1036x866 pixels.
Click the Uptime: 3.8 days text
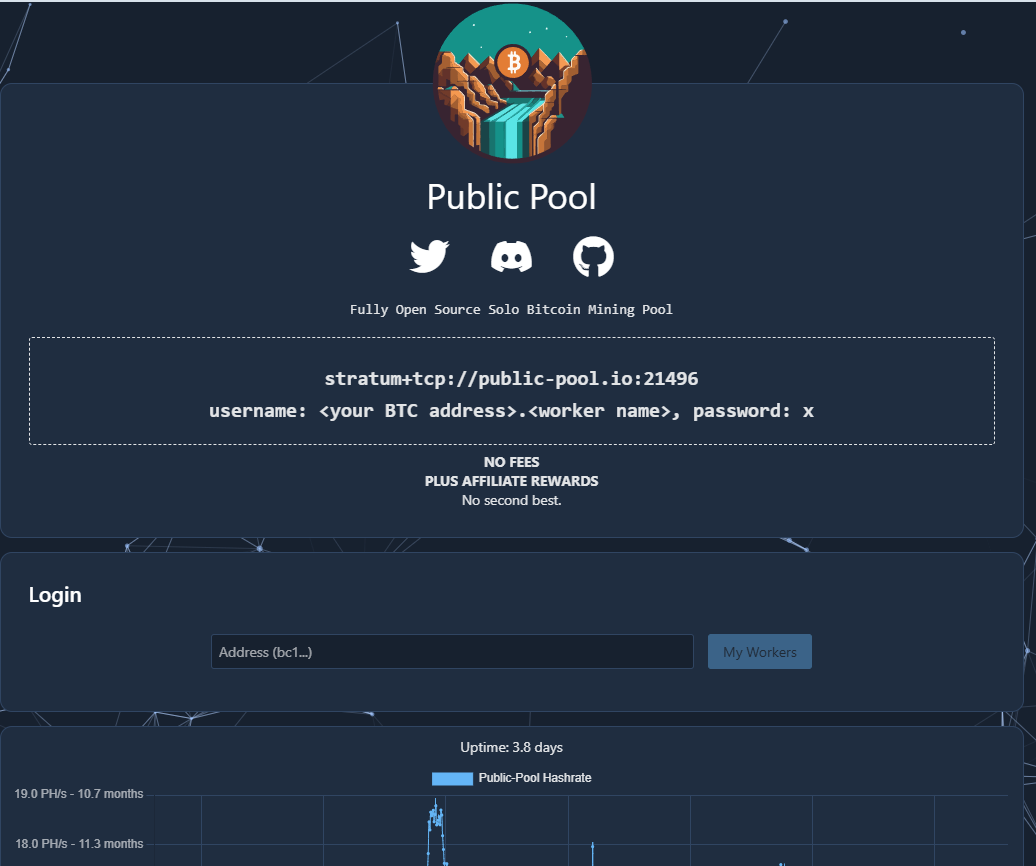coord(511,747)
